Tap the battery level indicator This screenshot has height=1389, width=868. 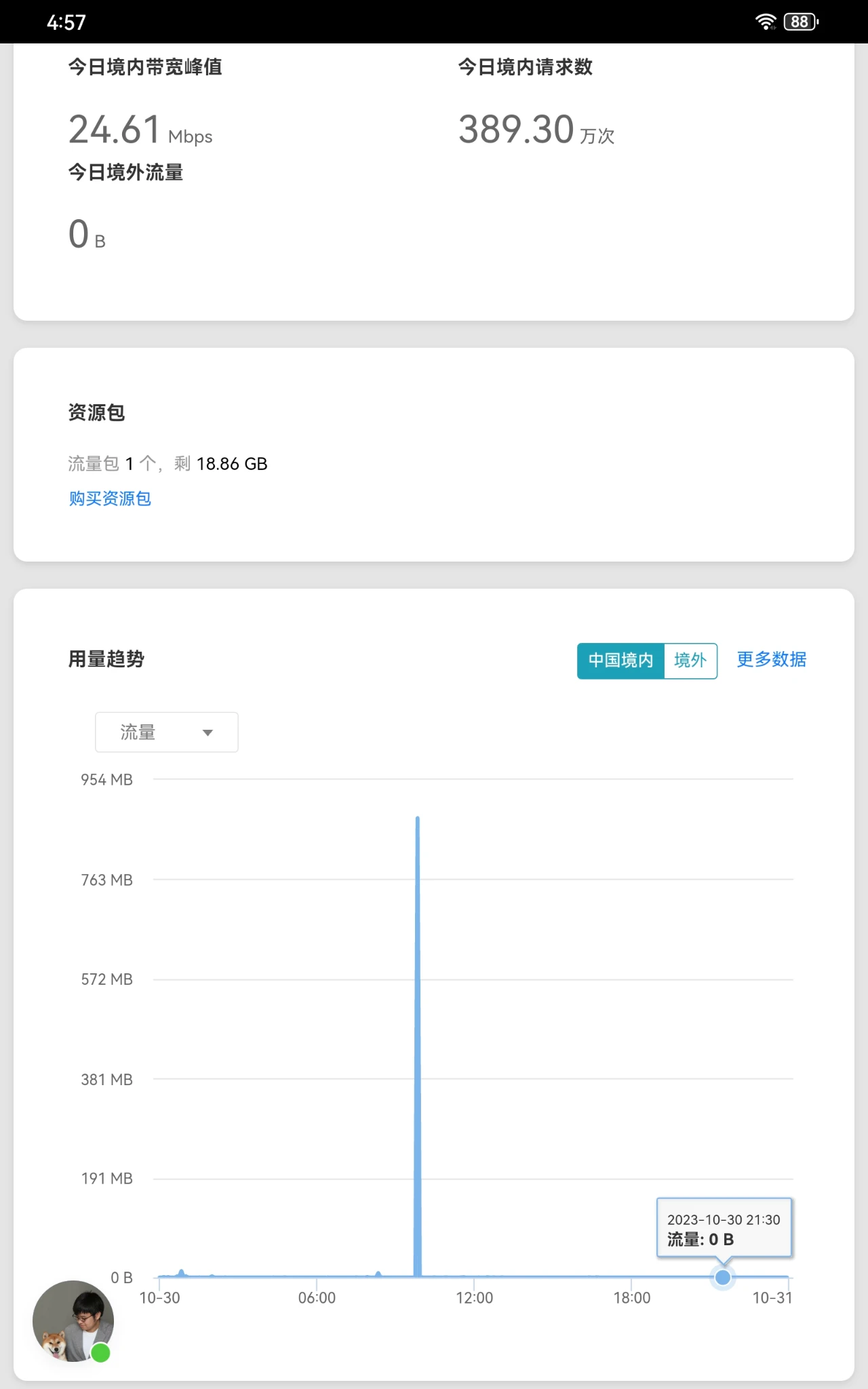801,22
